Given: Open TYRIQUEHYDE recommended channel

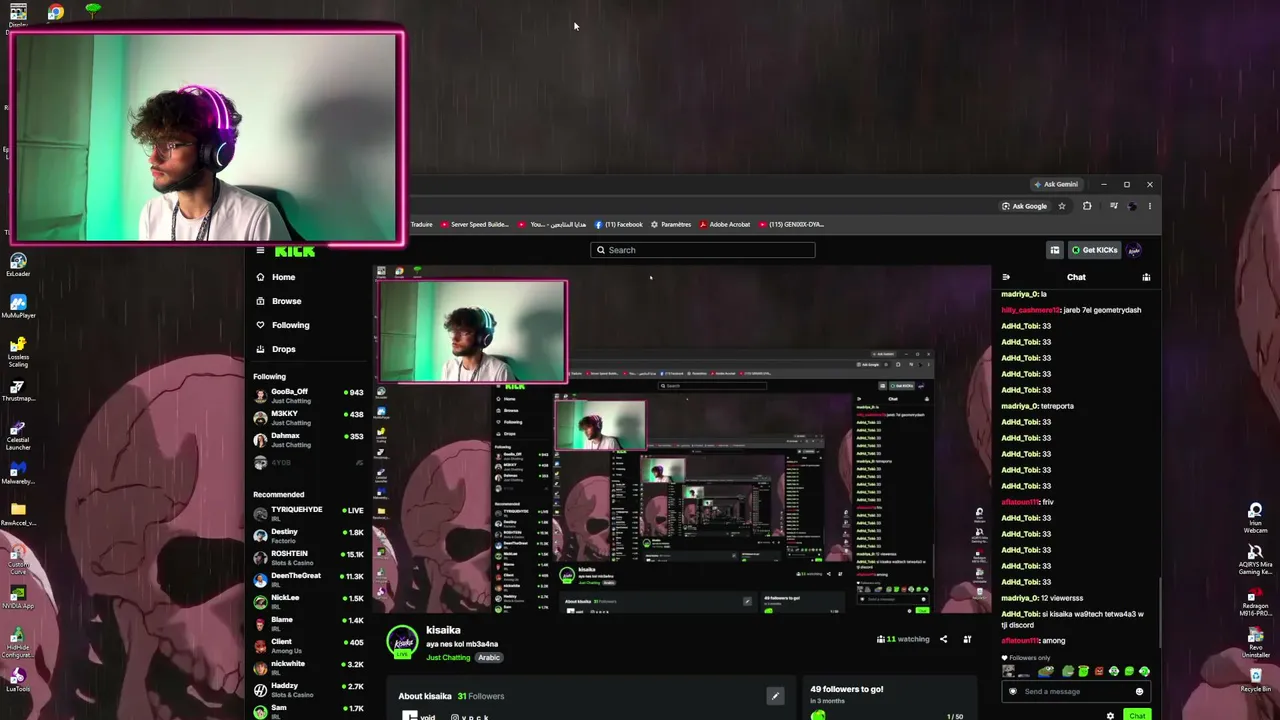Looking at the screenshot, I should (x=309, y=514).
